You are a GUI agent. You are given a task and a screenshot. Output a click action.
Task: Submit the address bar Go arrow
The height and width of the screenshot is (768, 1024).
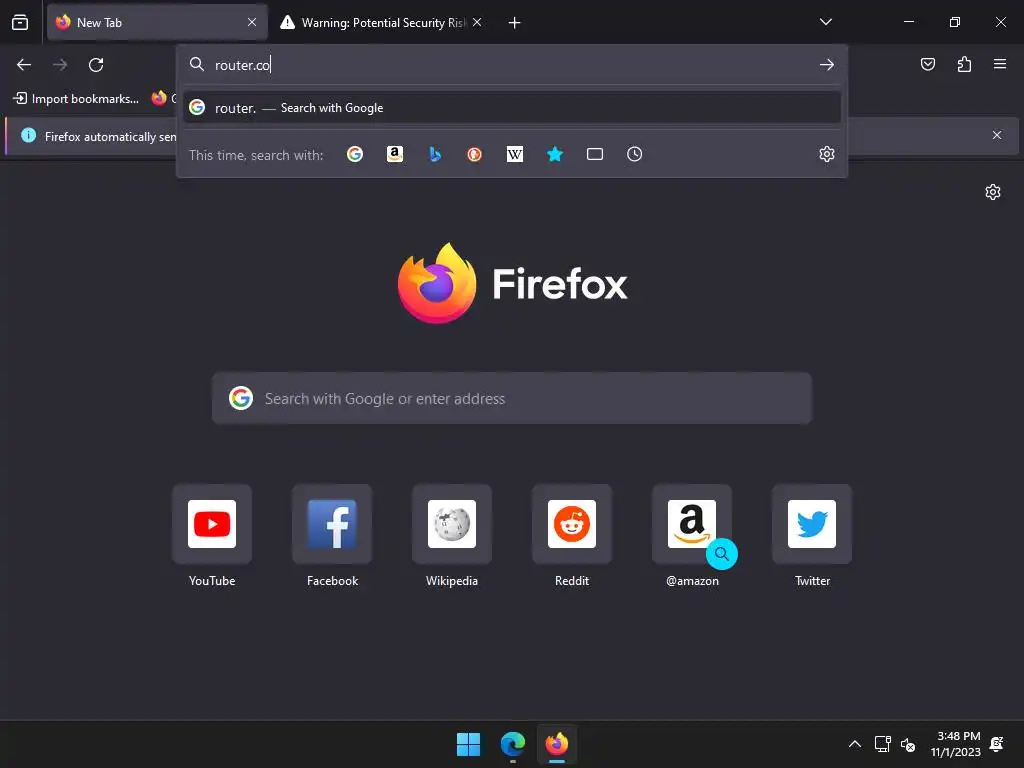tap(827, 65)
